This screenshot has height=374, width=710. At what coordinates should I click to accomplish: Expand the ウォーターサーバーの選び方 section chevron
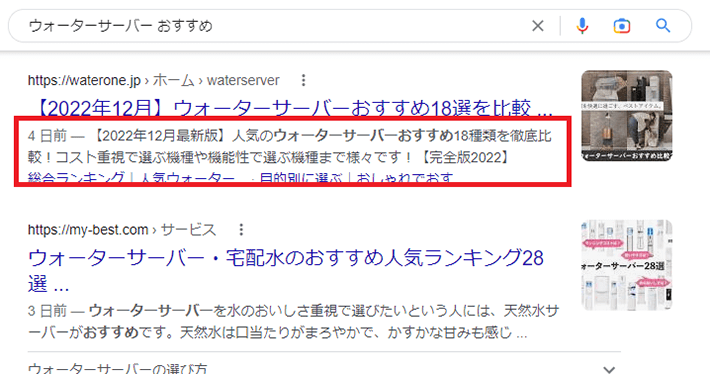coord(609,369)
